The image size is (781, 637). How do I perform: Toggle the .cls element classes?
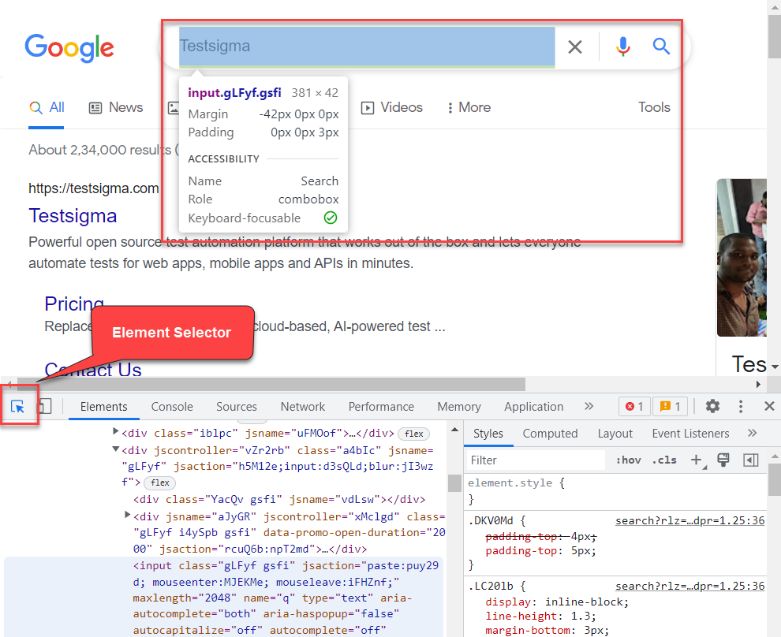point(664,460)
